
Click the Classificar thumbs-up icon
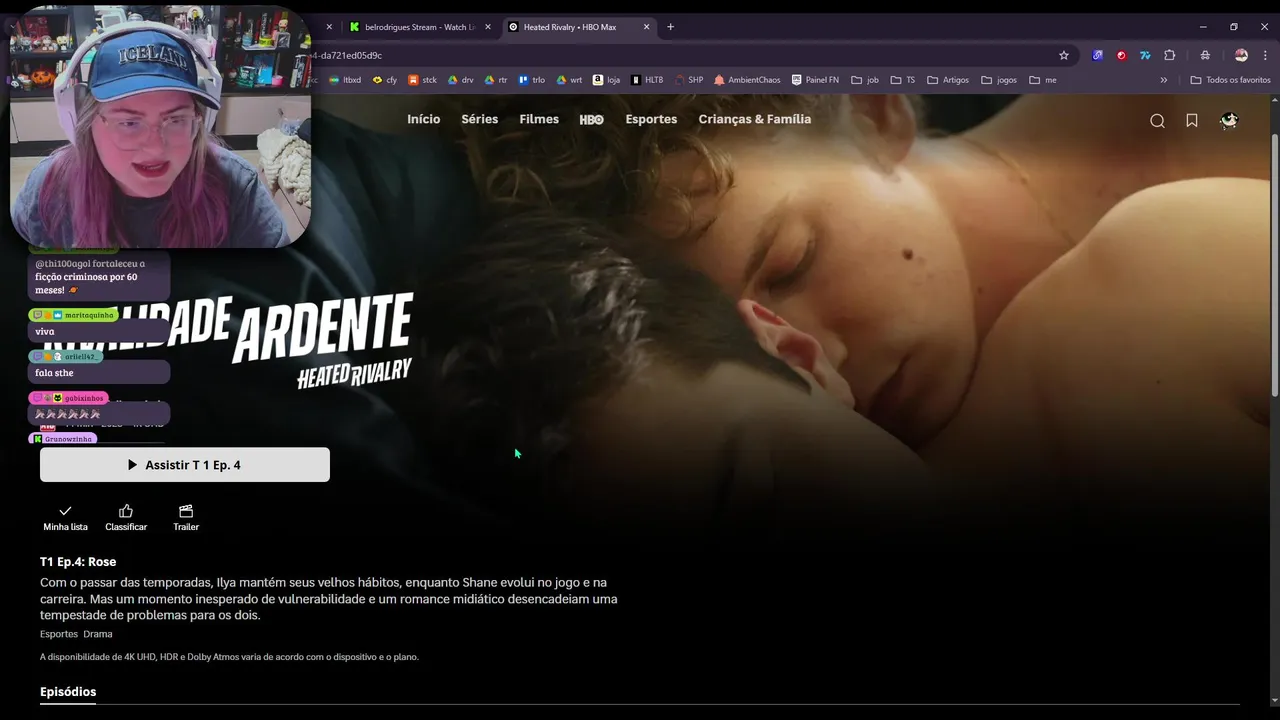point(126,511)
